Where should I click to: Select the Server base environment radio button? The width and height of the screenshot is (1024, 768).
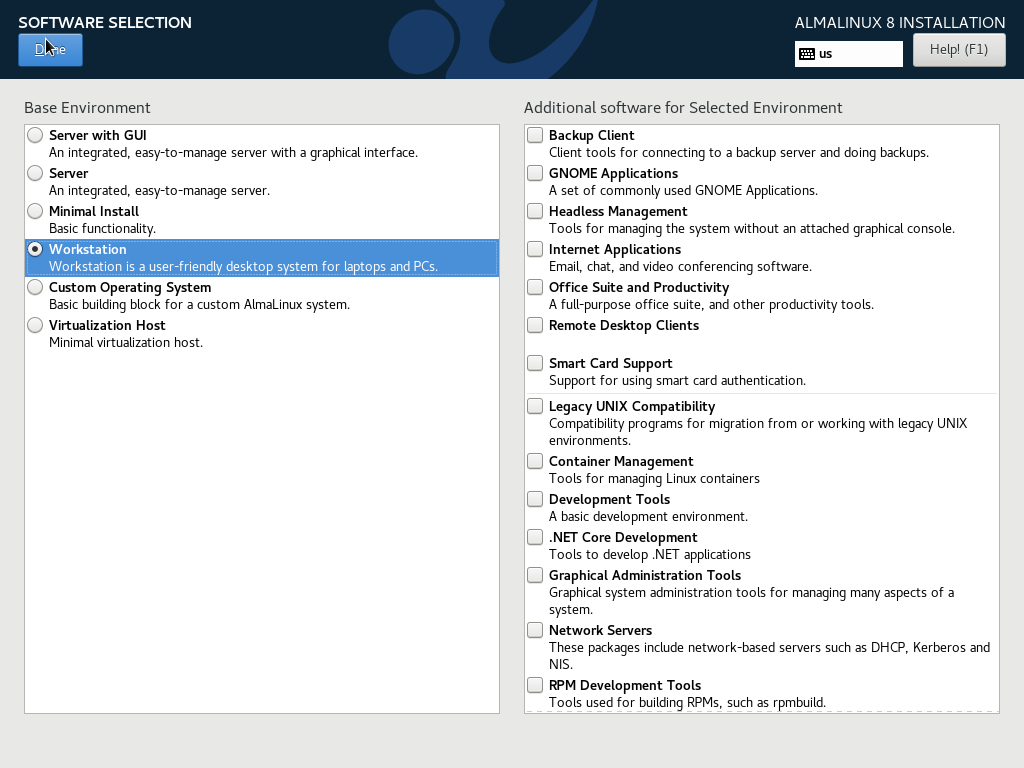[35, 173]
